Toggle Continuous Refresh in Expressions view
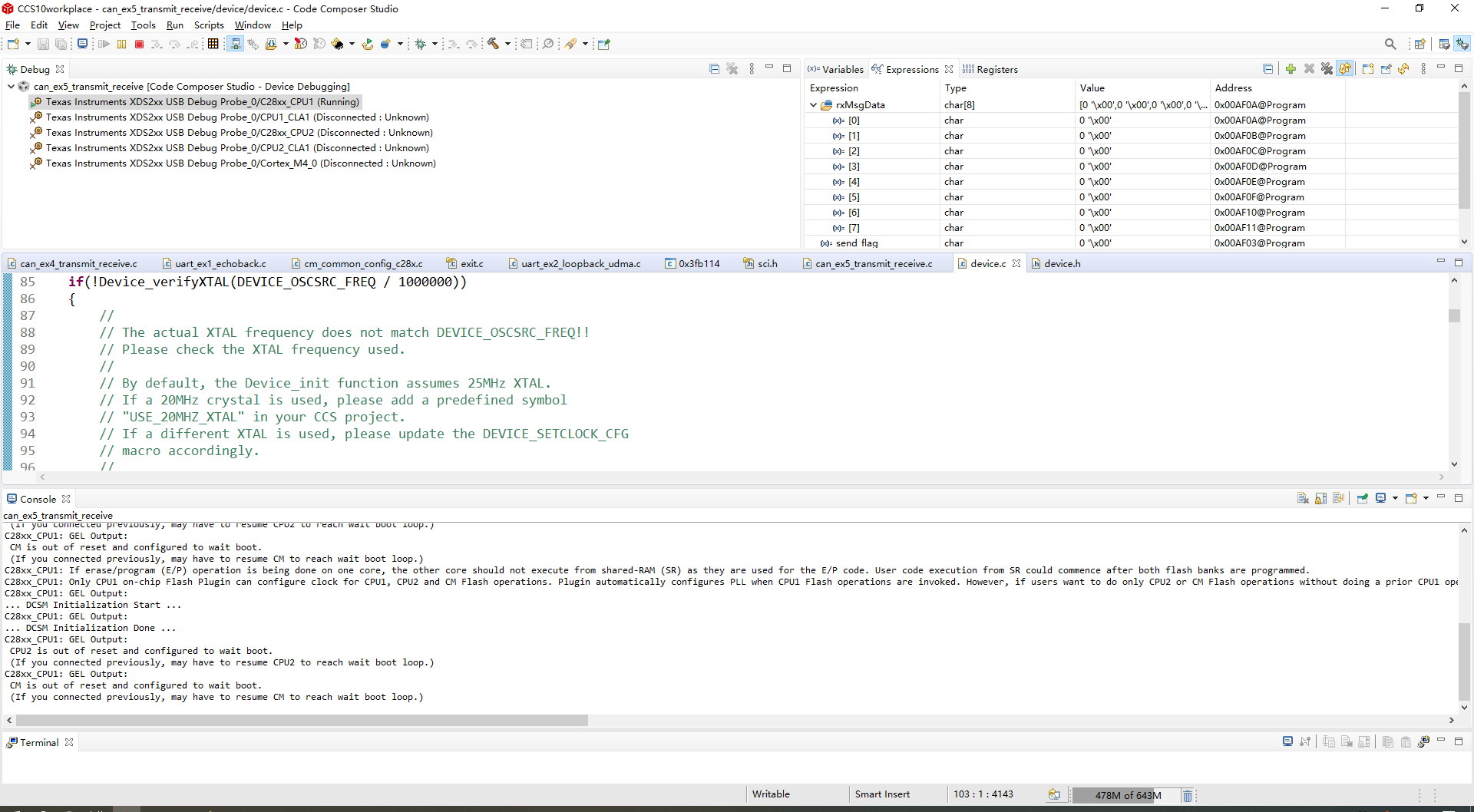Screen dimensions: 1474x812 [1345, 69]
